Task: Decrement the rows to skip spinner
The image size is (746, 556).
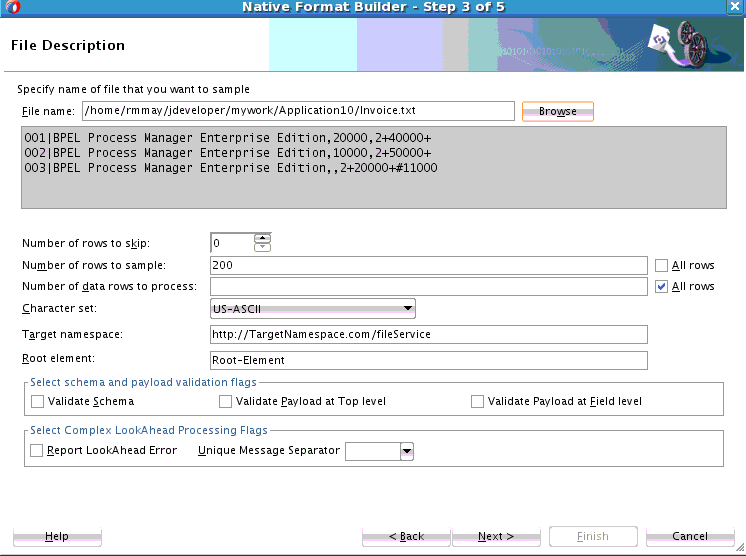Action: pos(262,247)
